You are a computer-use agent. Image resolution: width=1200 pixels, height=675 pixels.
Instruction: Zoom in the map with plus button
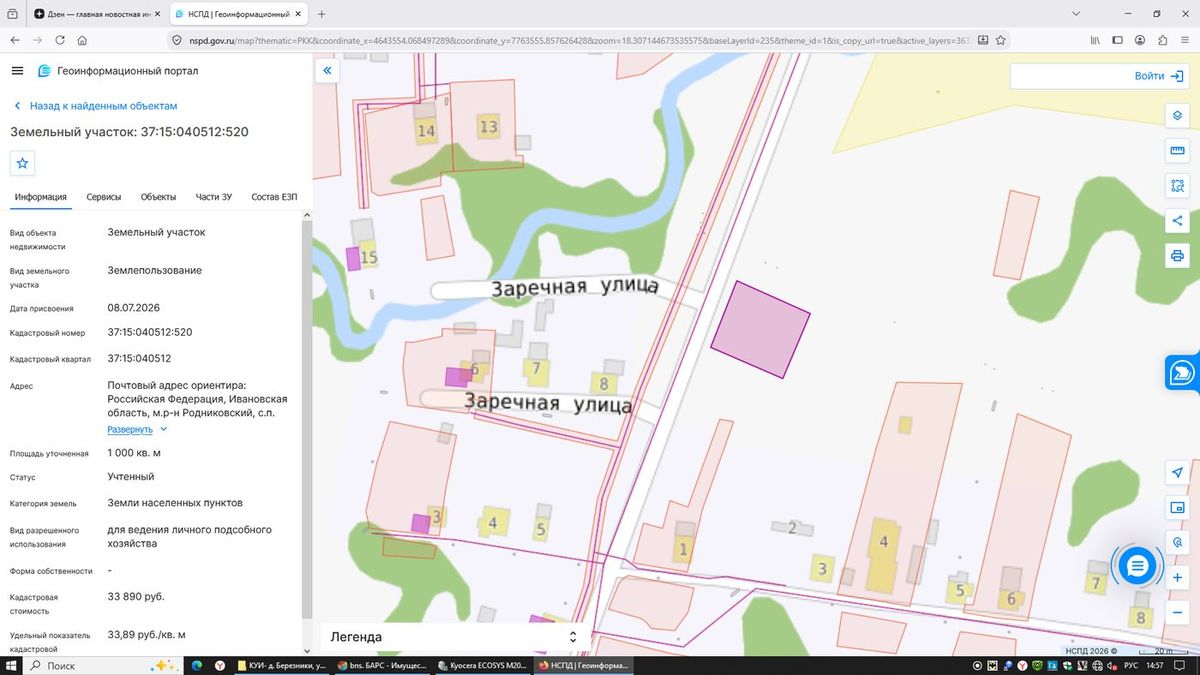pos(1177,578)
